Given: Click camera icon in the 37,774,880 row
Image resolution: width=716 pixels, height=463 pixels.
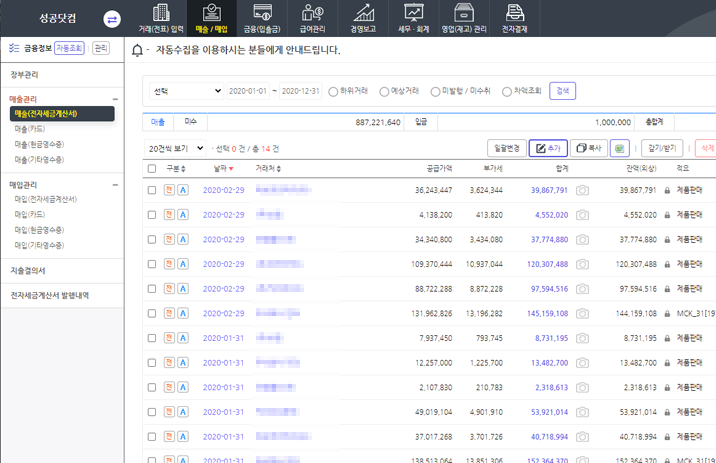Looking at the screenshot, I should (x=582, y=239).
